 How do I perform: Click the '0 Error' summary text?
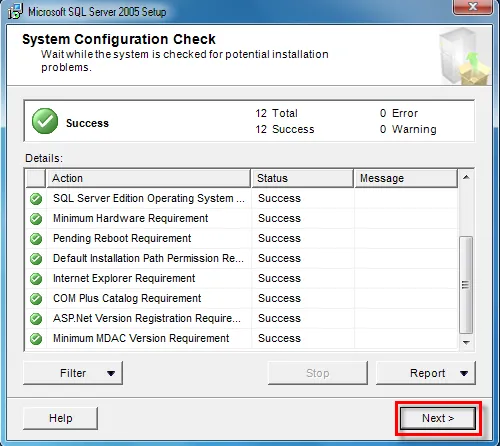click(x=399, y=113)
